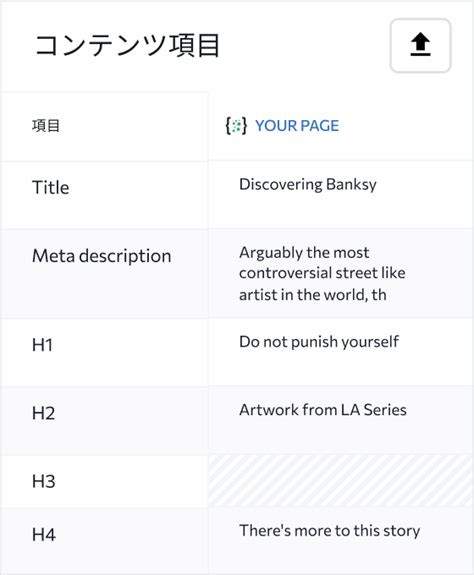The height and width of the screenshot is (575, 474).
Task: Click the upload export arrow button
Action: pyautogui.click(x=420, y=45)
